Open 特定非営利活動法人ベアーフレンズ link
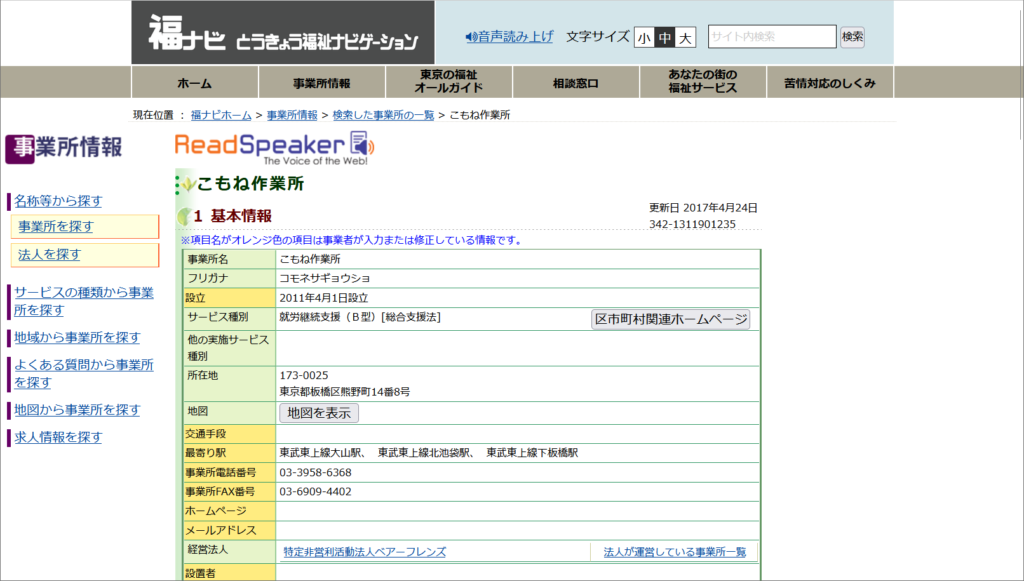Viewport: 1024px width, 581px height. pos(364,552)
